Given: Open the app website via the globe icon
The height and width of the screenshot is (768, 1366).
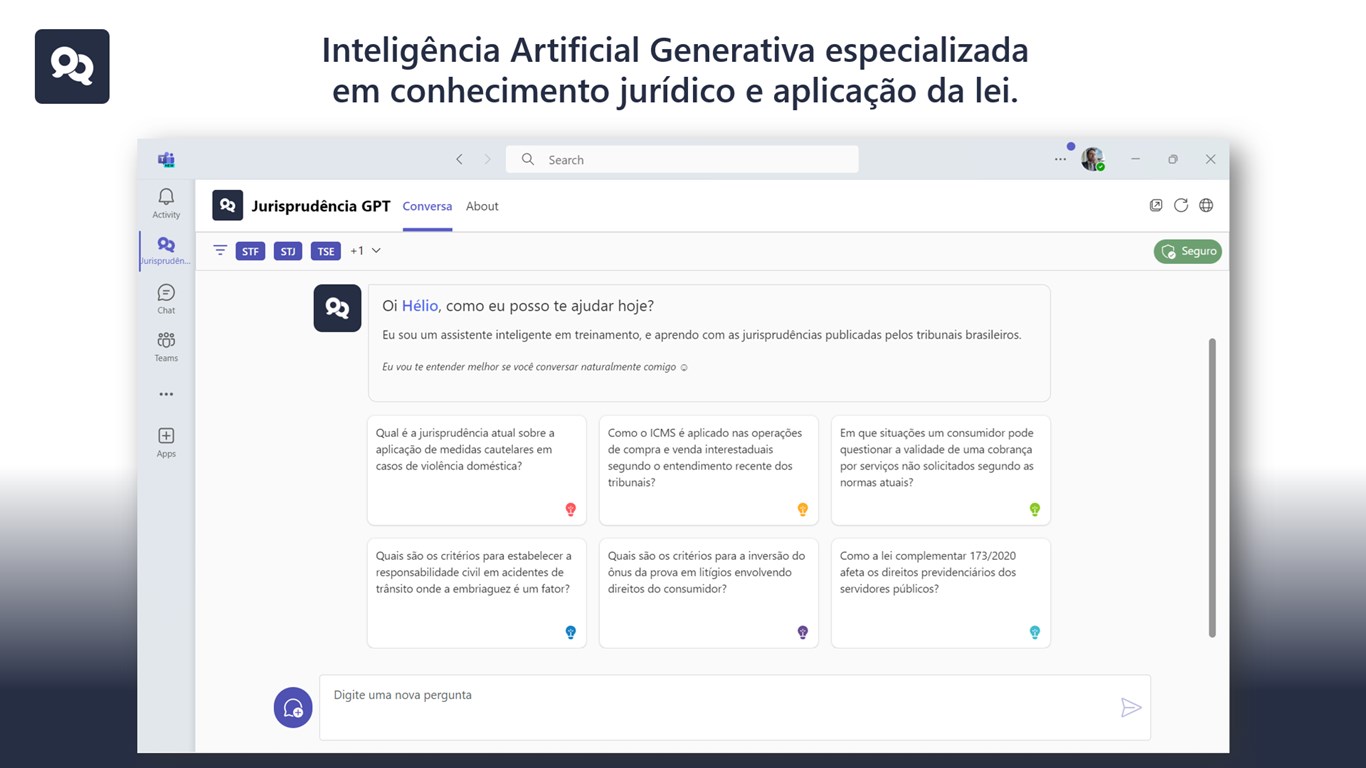Looking at the screenshot, I should 1206,205.
